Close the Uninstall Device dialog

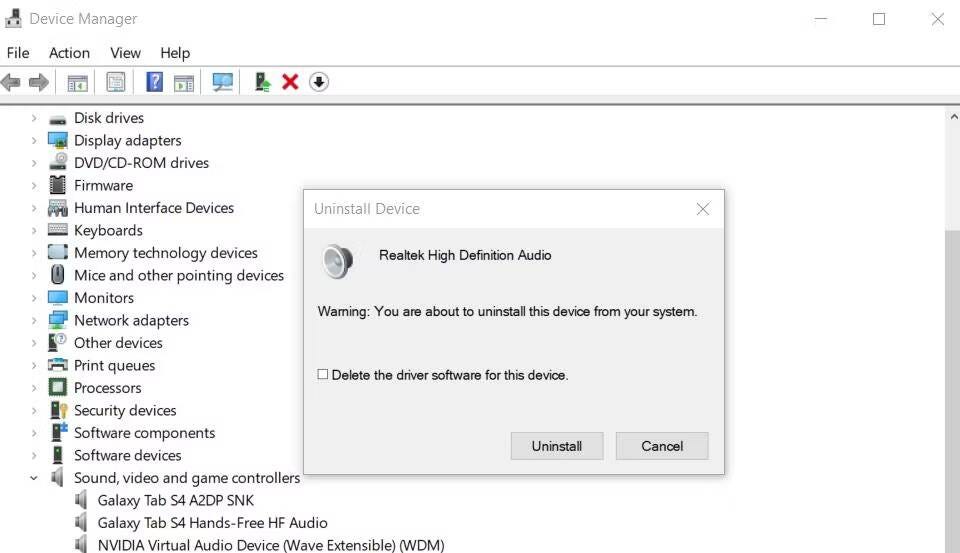[703, 209]
